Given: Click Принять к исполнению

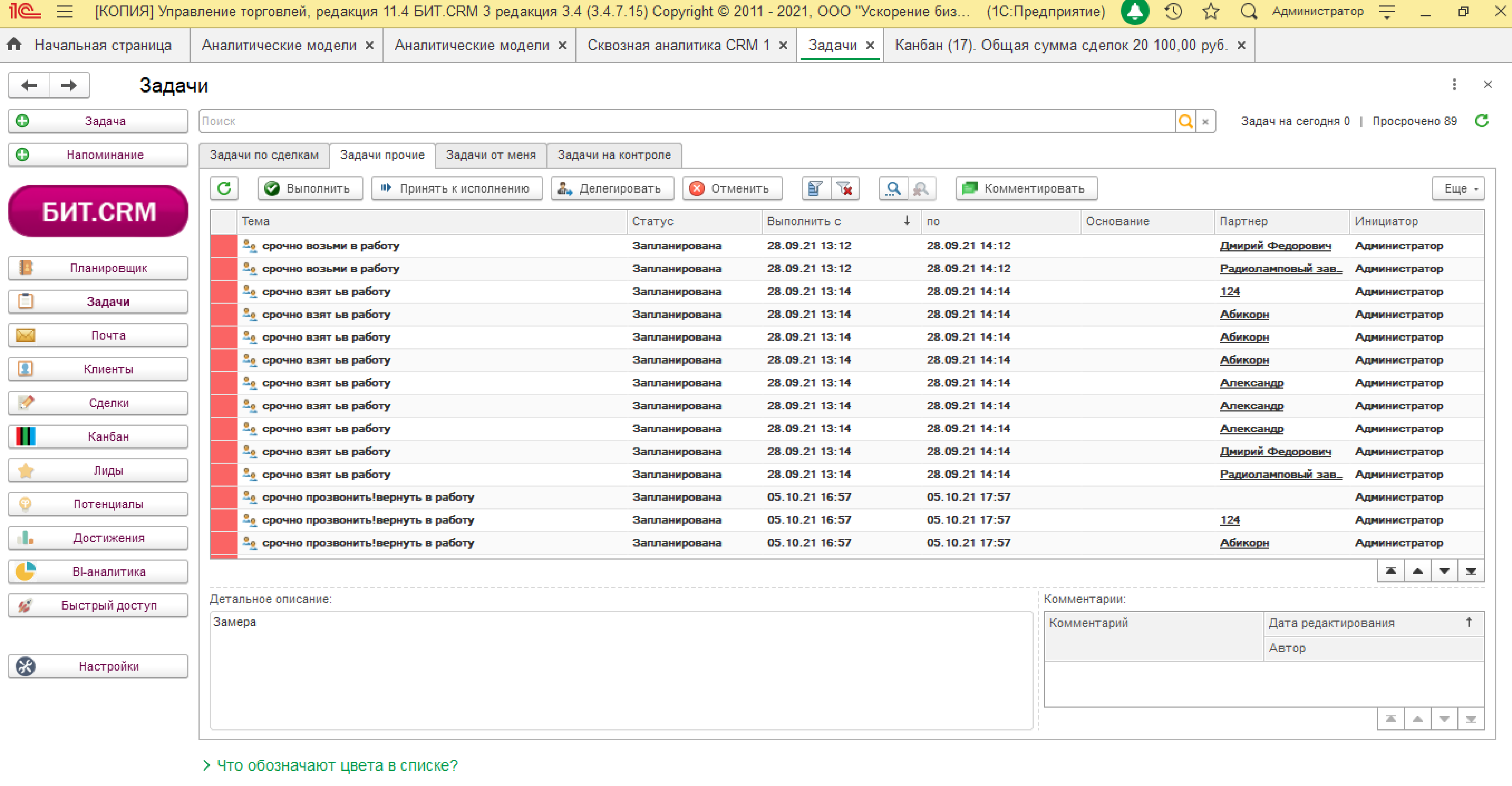Looking at the screenshot, I should click(457, 188).
